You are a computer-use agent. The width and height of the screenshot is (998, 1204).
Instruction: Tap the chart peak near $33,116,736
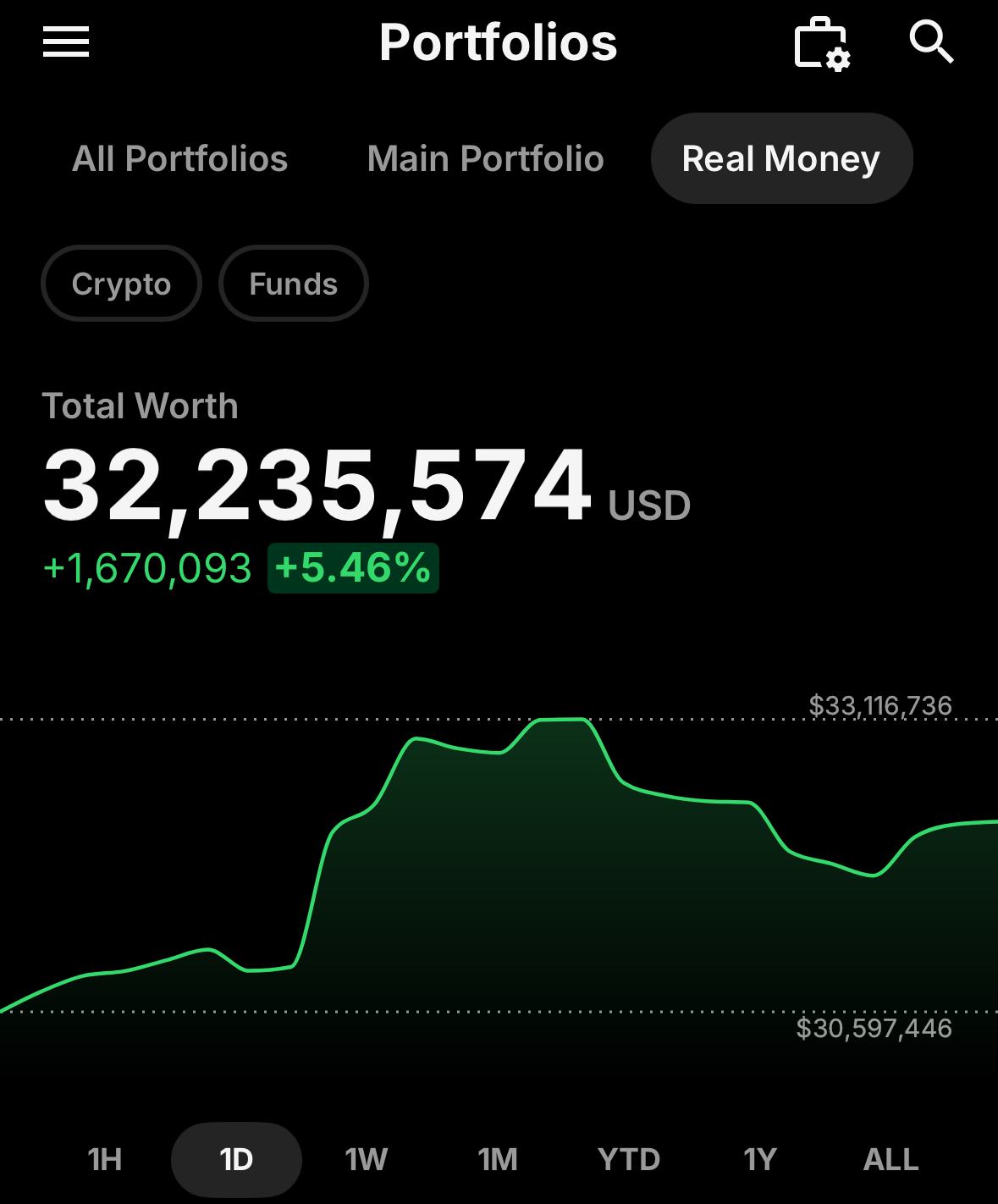click(563, 720)
